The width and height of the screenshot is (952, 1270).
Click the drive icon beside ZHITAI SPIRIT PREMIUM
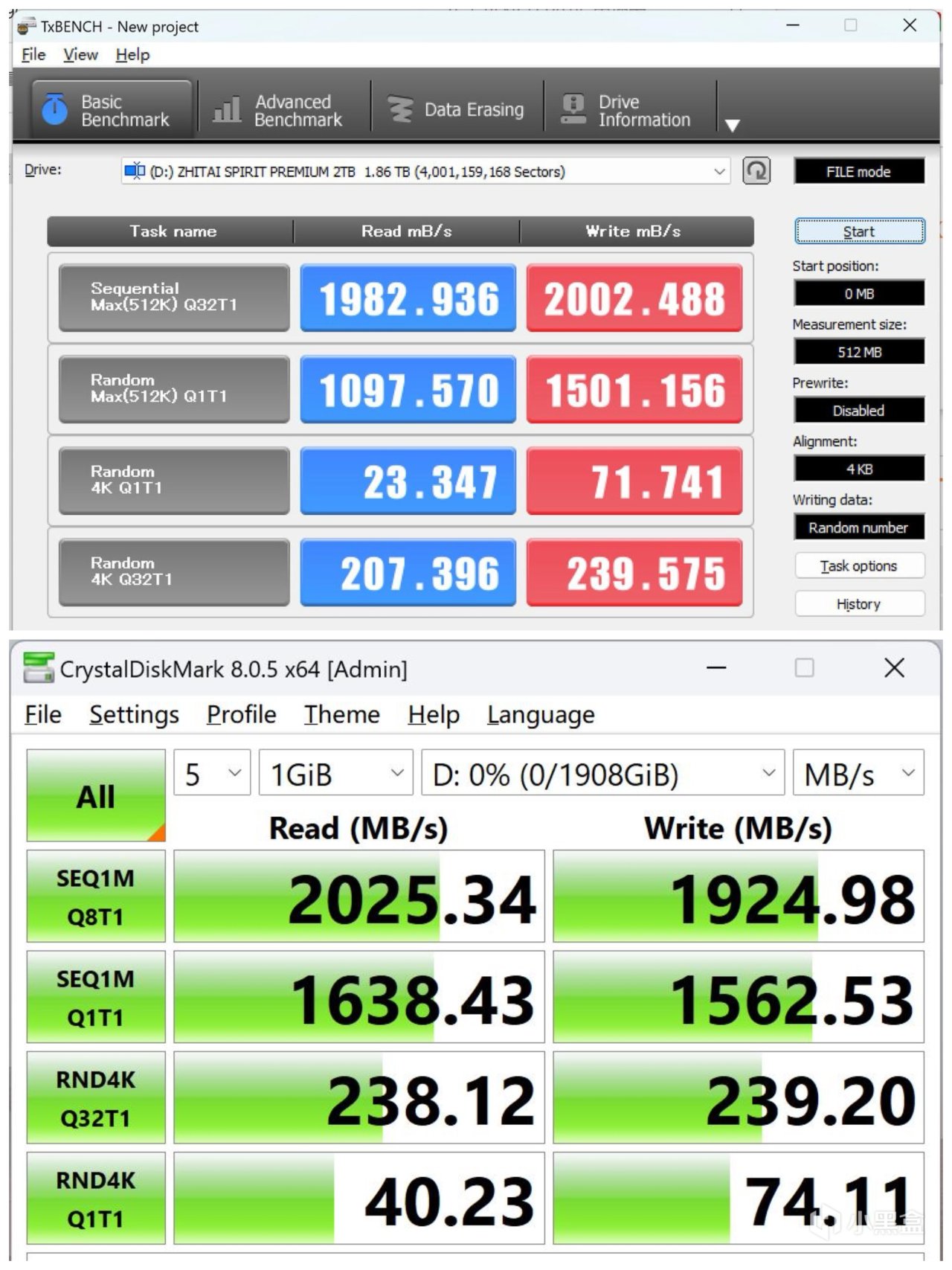[x=135, y=171]
